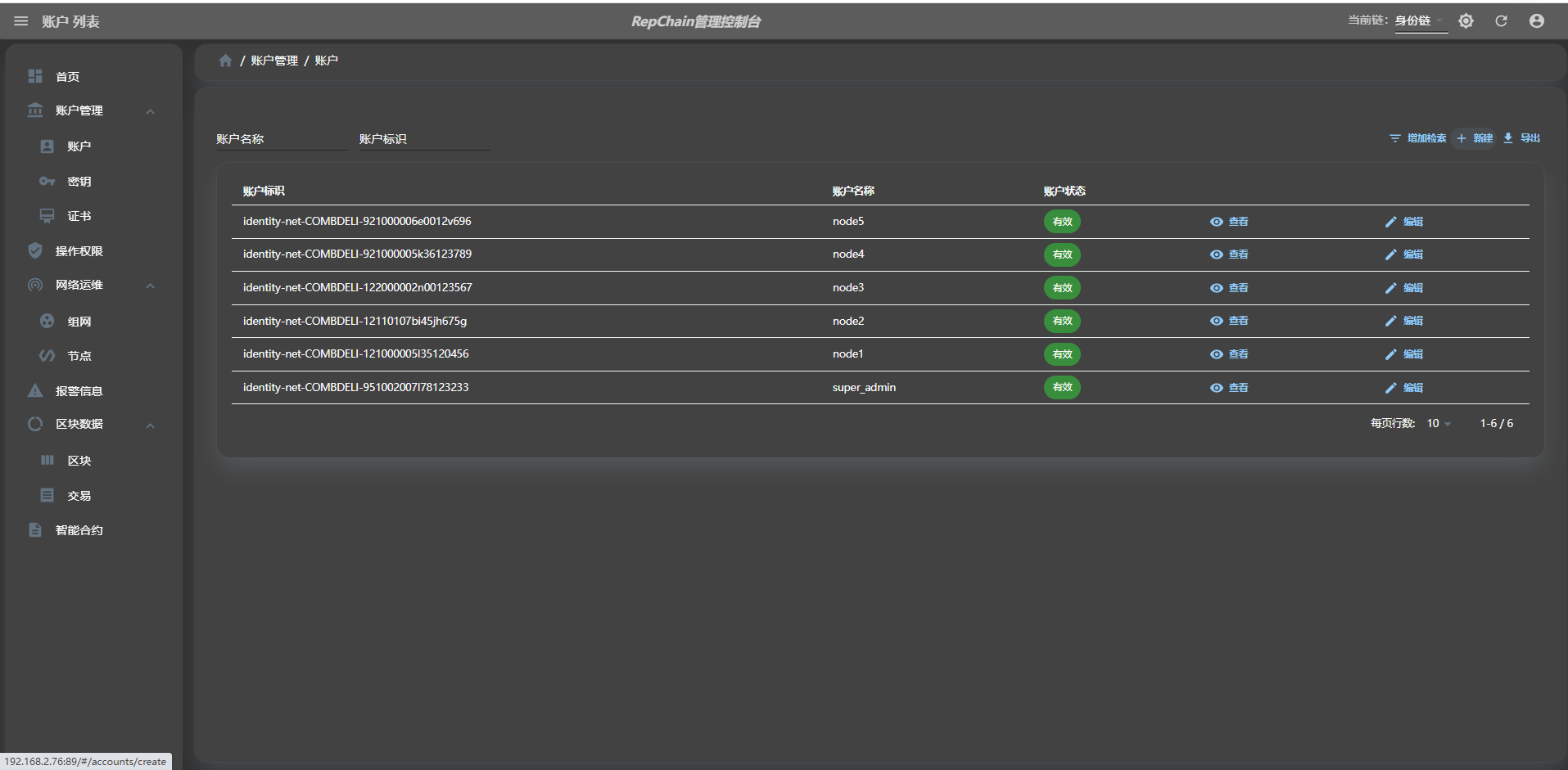The height and width of the screenshot is (770, 1568).
Task: Click the 证书 certificate icon
Action: coord(47,216)
